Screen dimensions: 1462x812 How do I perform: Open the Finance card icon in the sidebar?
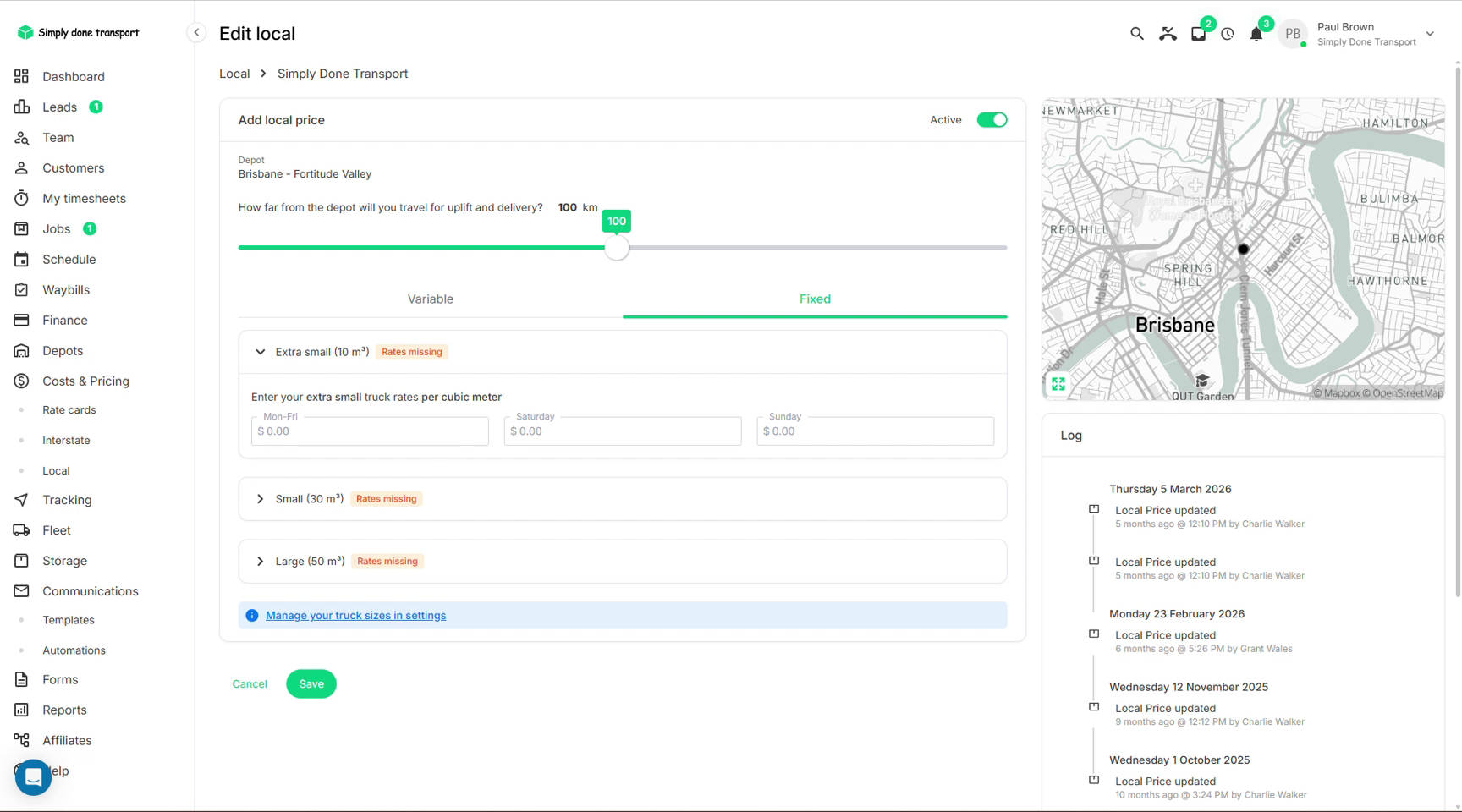[x=22, y=320]
